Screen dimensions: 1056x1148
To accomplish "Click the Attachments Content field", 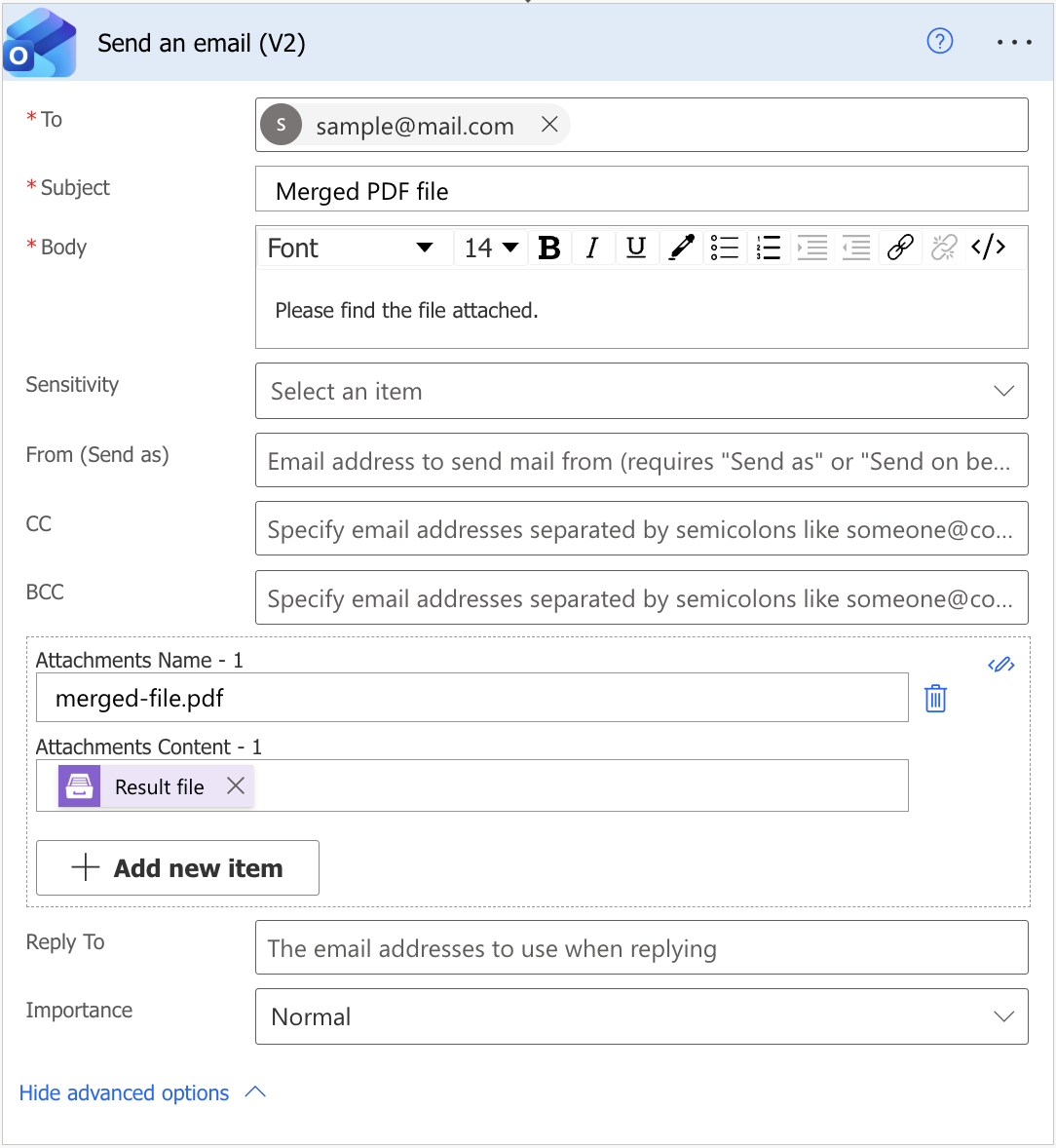I will pos(472,785).
